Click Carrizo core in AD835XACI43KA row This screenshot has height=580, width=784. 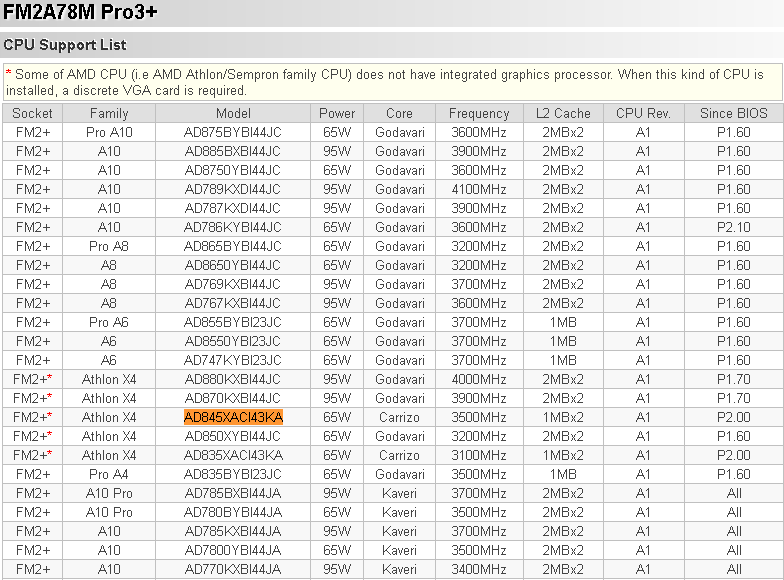point(400,456)
